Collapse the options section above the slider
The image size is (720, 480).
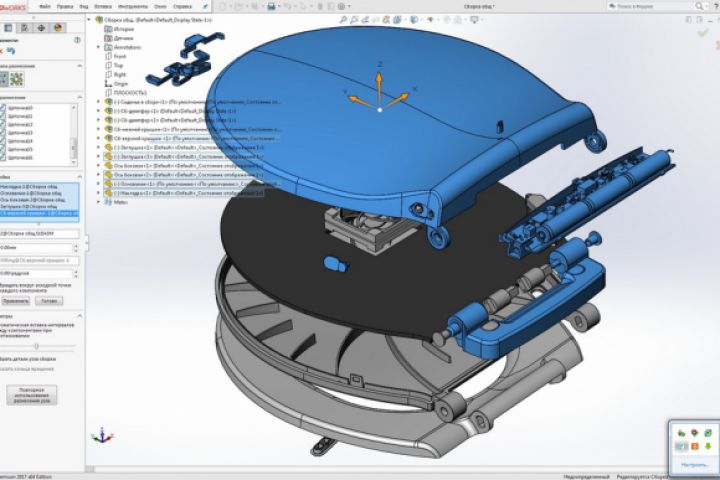pos(79,316)
